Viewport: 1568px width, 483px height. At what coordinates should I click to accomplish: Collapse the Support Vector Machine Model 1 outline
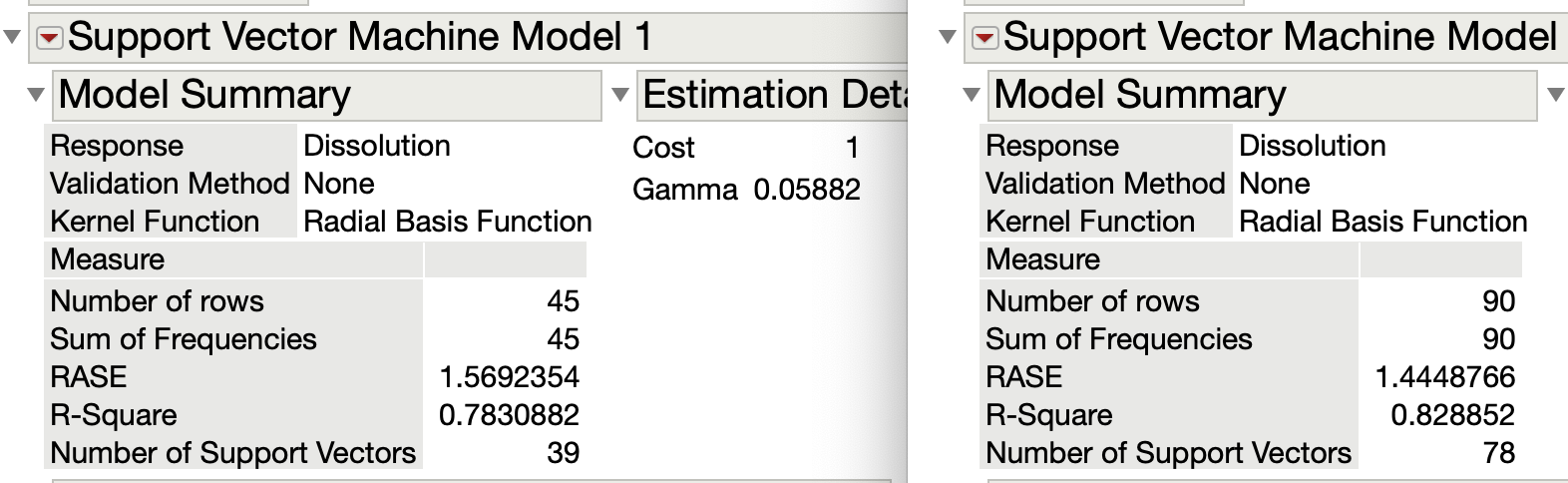(12, 38)
